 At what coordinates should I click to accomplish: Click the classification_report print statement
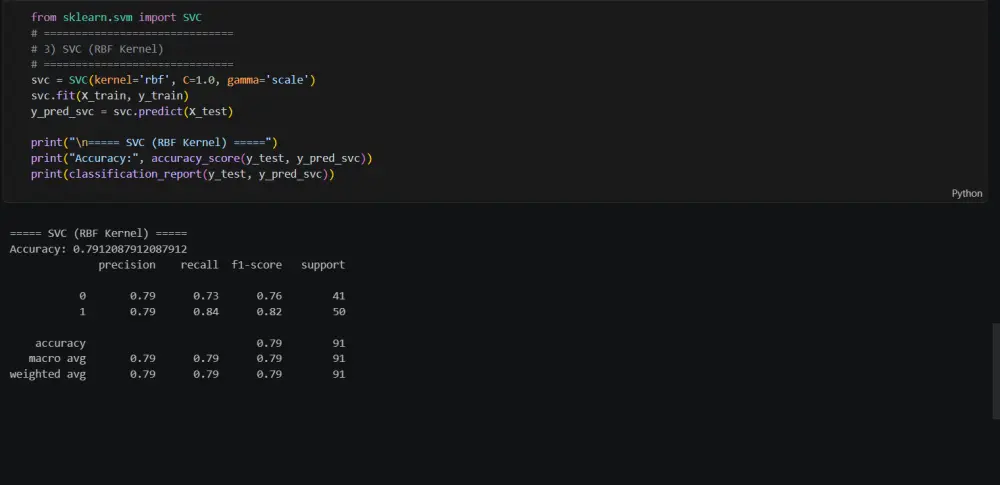(182, 174)
